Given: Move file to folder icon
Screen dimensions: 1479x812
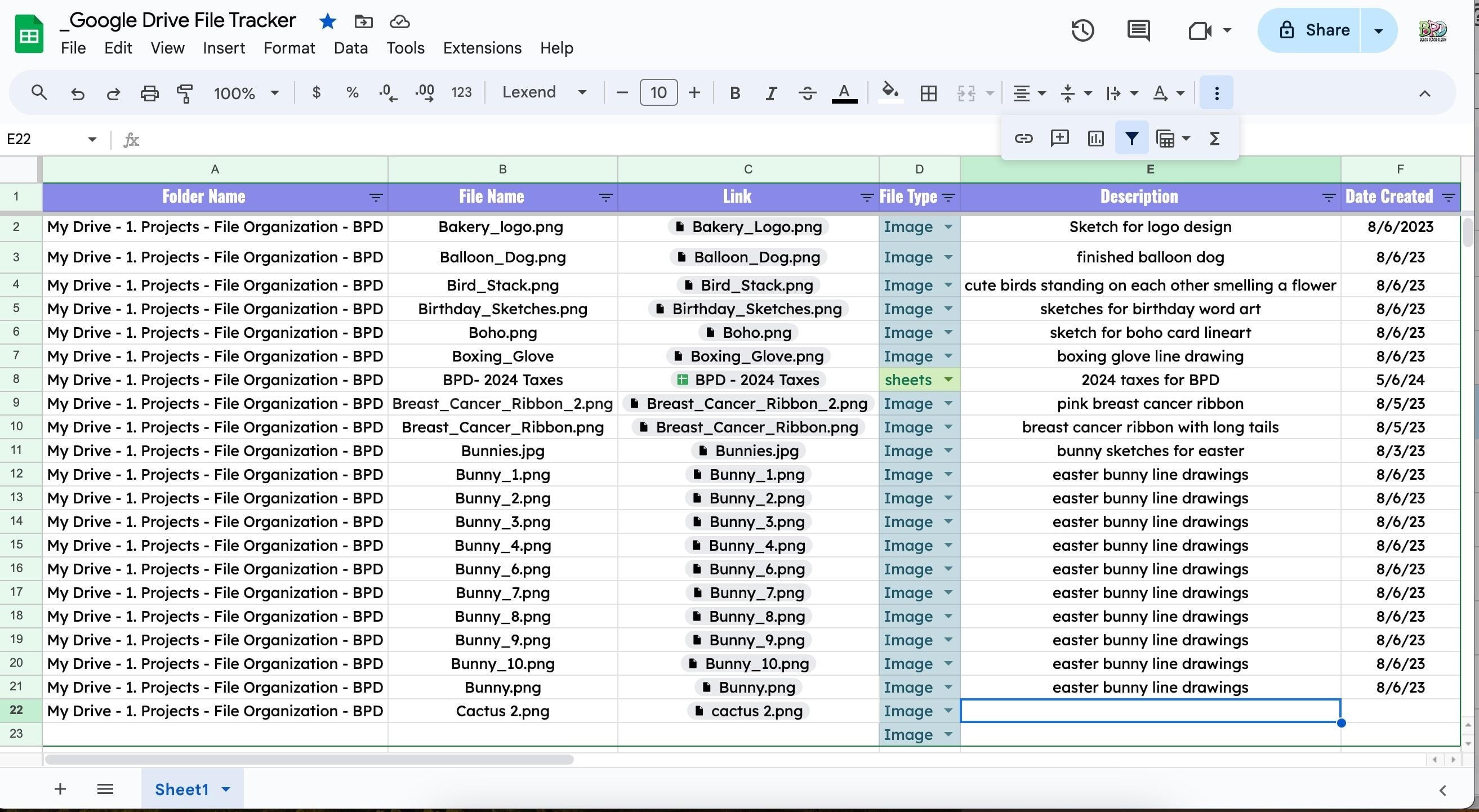Looking at the screenshot, I should (363, 22).
